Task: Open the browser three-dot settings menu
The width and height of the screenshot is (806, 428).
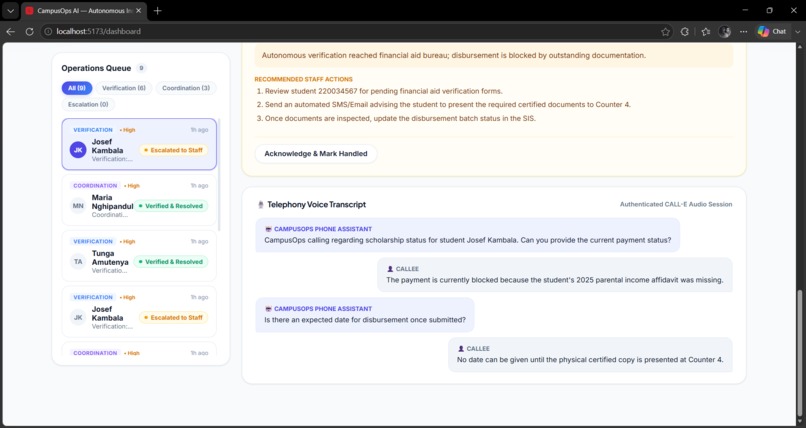Action: pyautogui.click(x=743, y=31)
